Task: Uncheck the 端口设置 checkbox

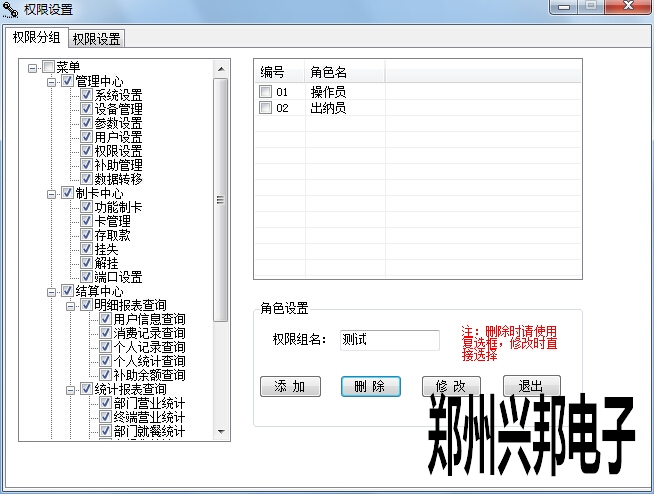Action: point(86,277)
